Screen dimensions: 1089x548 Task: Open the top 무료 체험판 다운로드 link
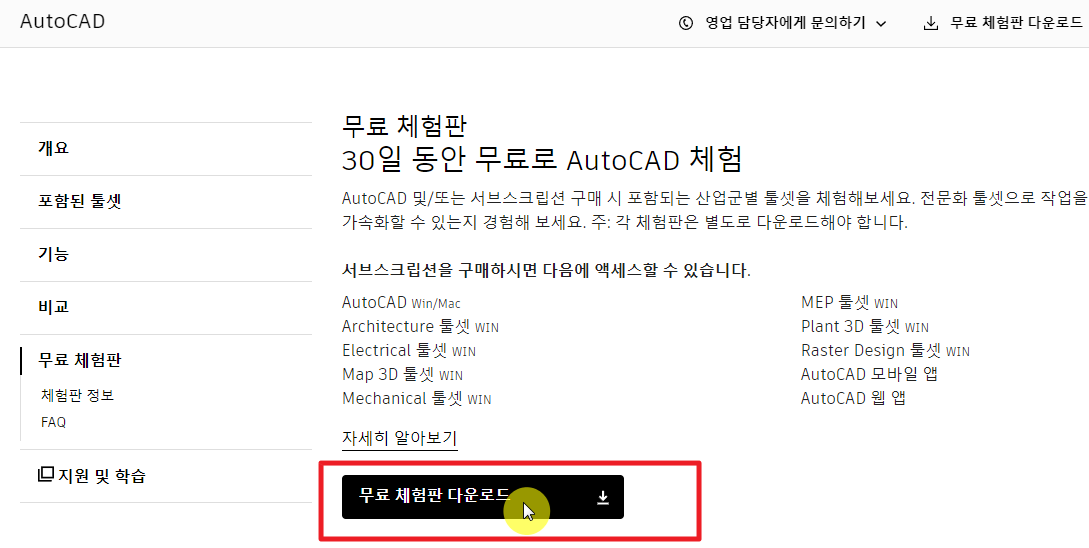pyautogui.click(x=1016, y=24)
